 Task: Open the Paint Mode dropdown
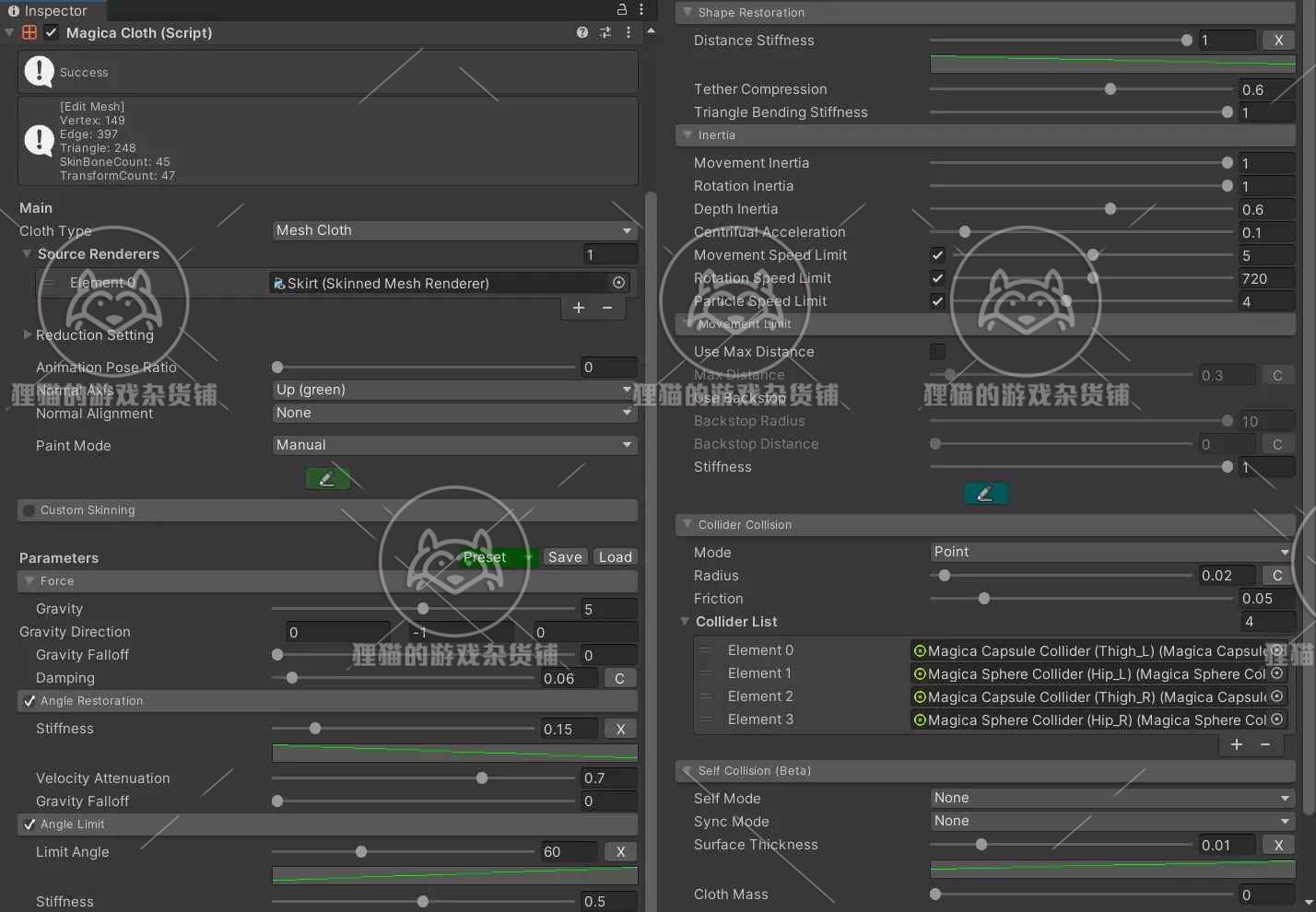click(x=454, y=445)
